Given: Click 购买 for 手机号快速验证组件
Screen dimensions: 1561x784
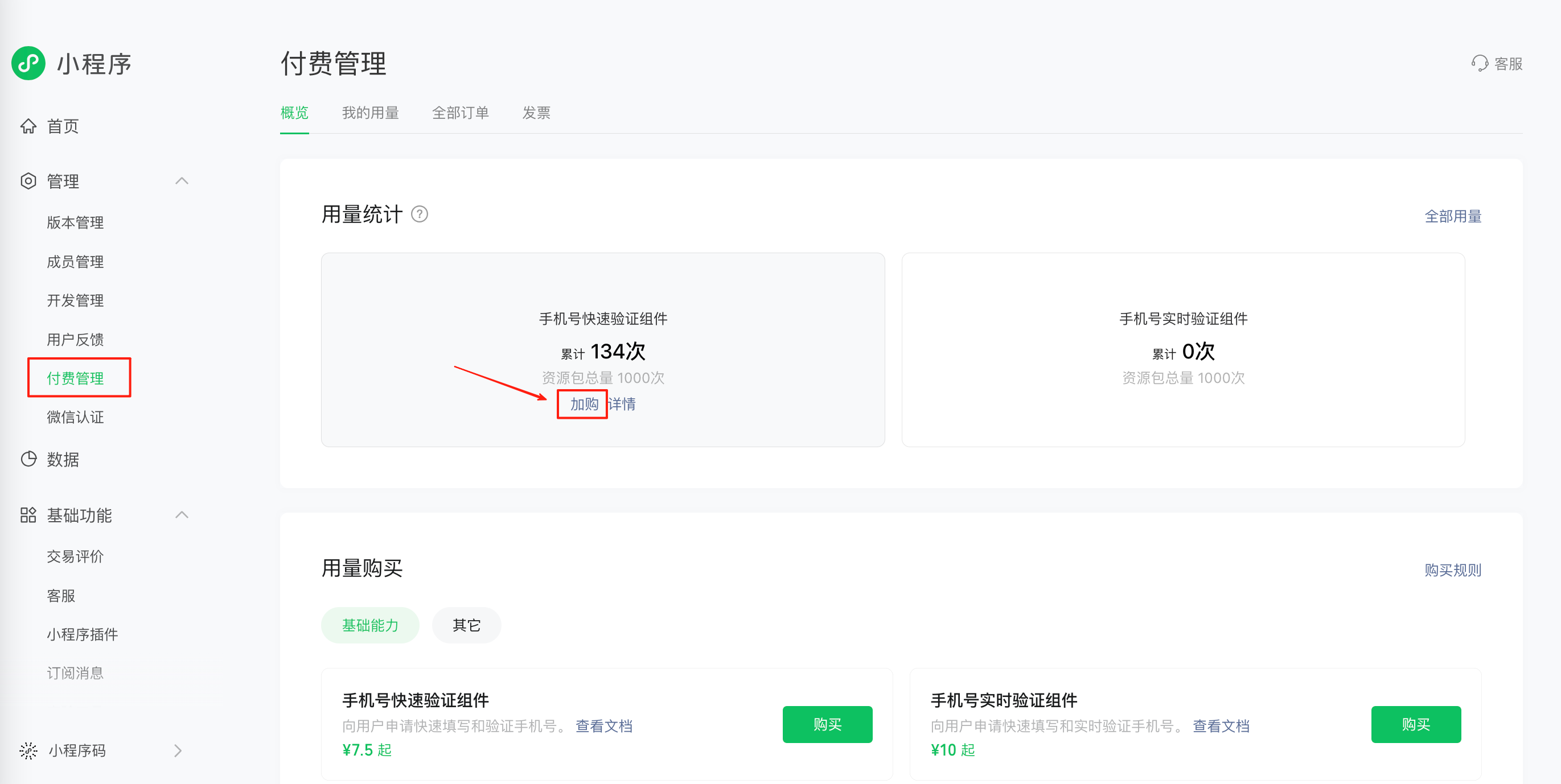Looking at the screenshot, I should coord(827,724).
